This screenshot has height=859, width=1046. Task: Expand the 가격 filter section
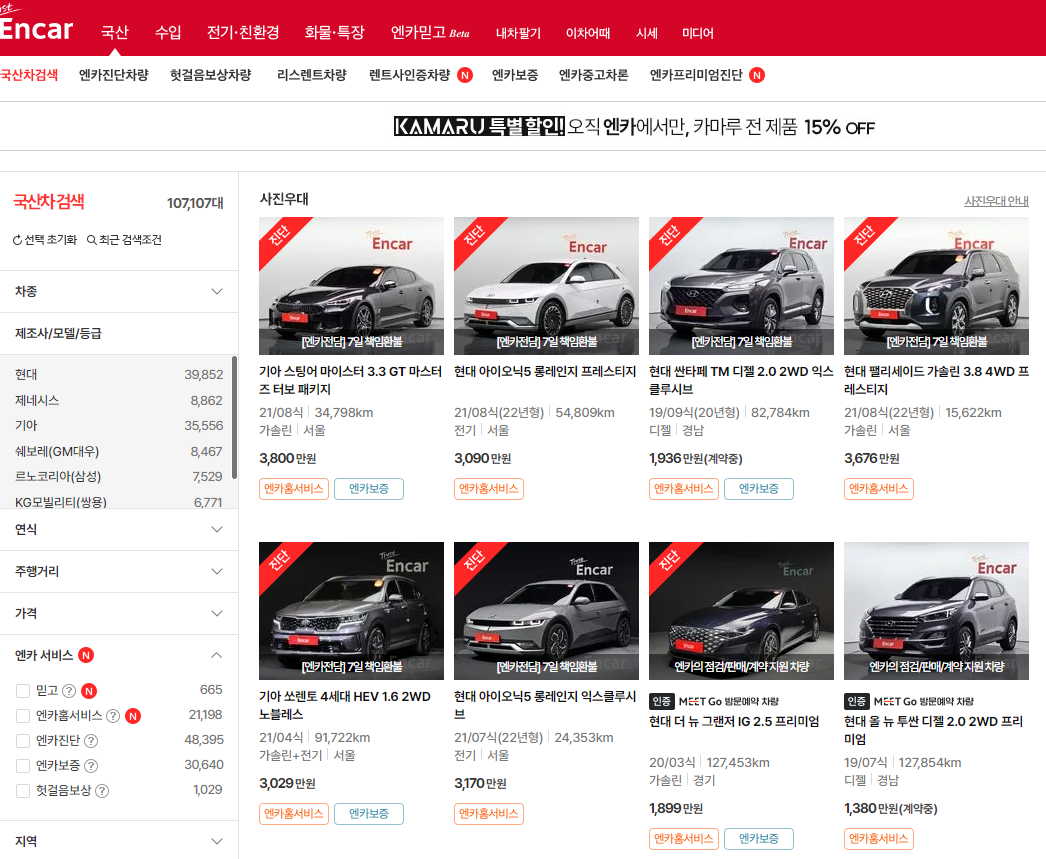[x=119, y=614]
